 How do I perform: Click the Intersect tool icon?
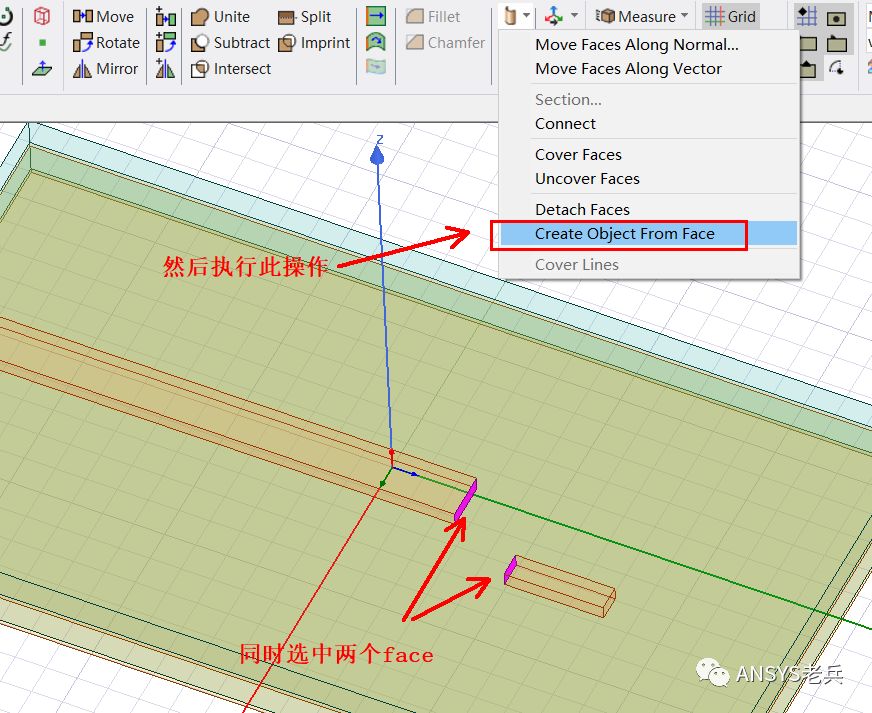click(199, 69)
